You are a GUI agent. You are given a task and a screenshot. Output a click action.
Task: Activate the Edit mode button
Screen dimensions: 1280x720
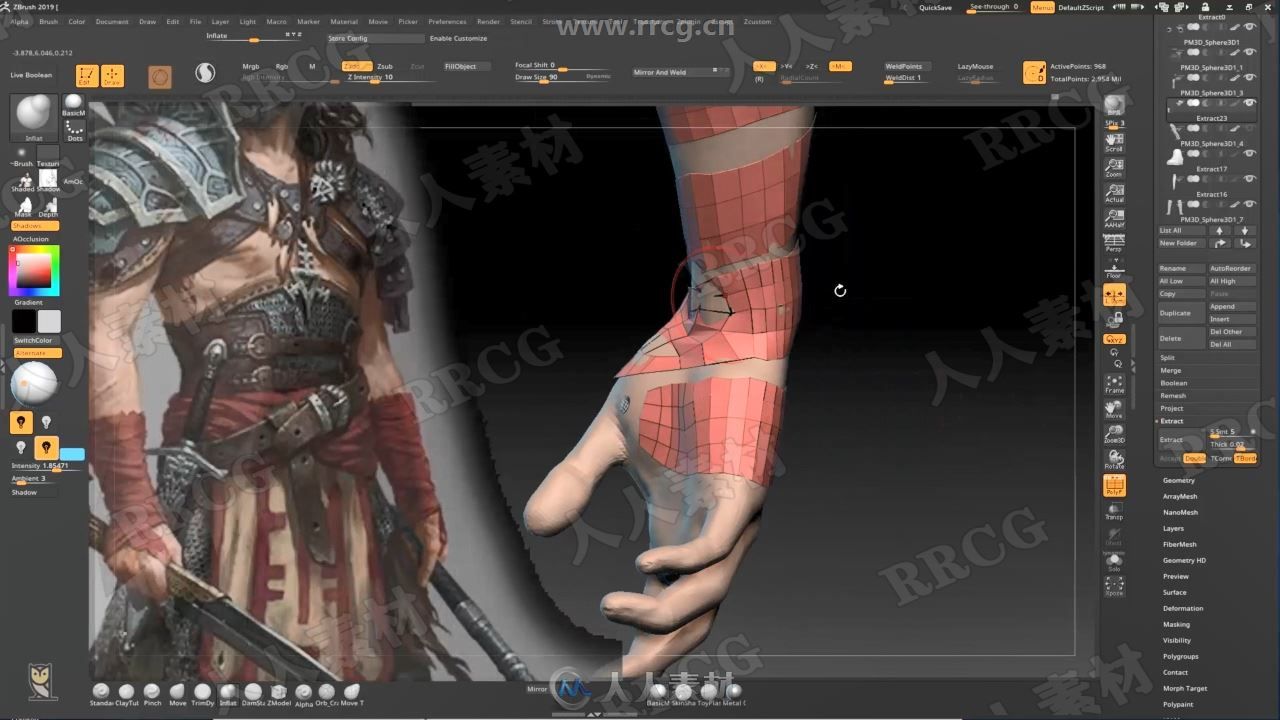pyautogui.click(x=88, y=76)
